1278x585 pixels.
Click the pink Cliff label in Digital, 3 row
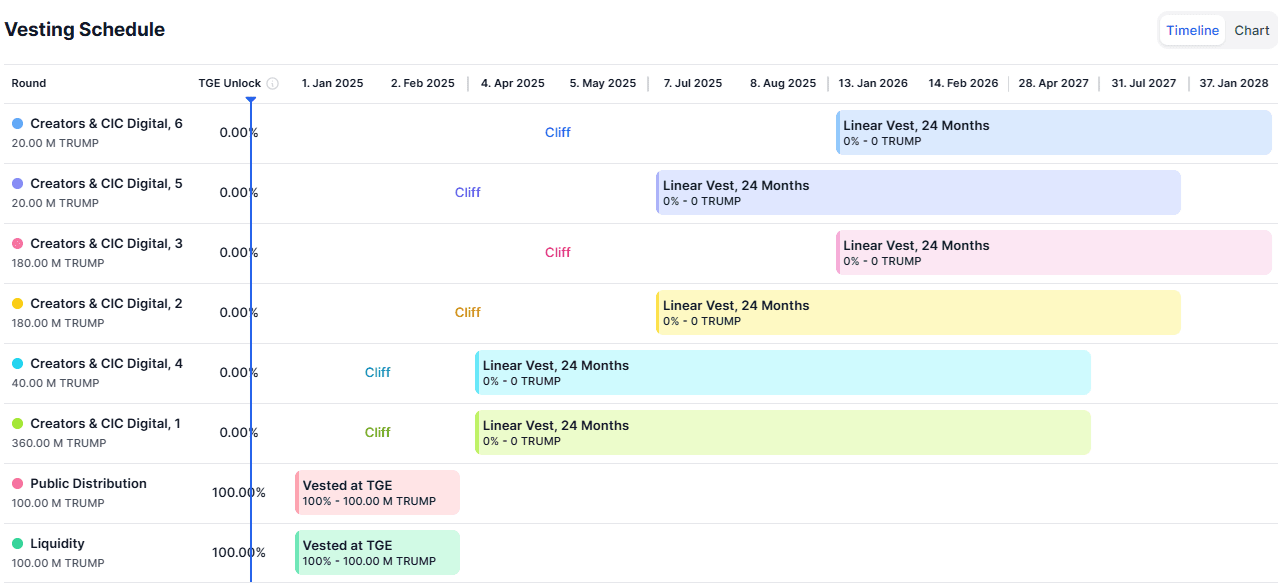[558, 253]
